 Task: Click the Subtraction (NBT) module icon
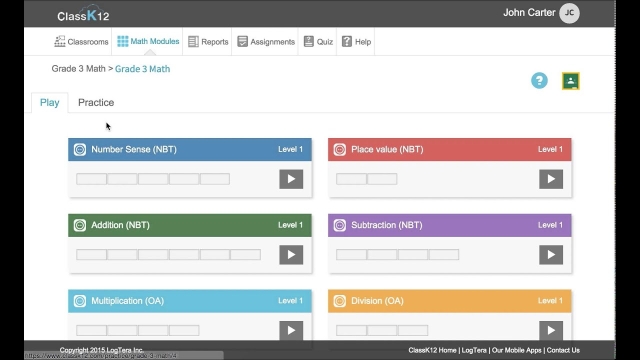(340, 225)
